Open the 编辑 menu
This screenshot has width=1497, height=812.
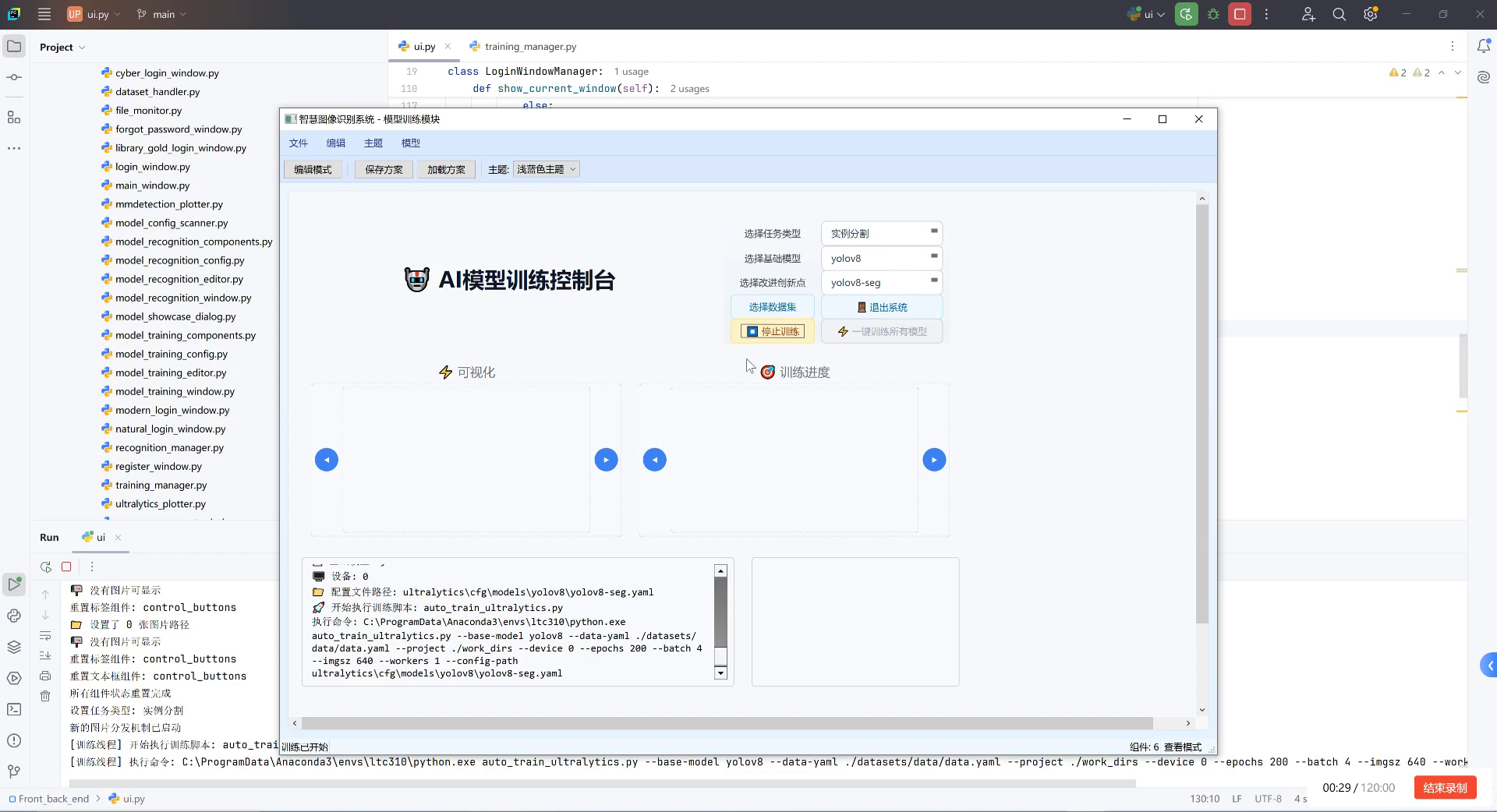336,143
